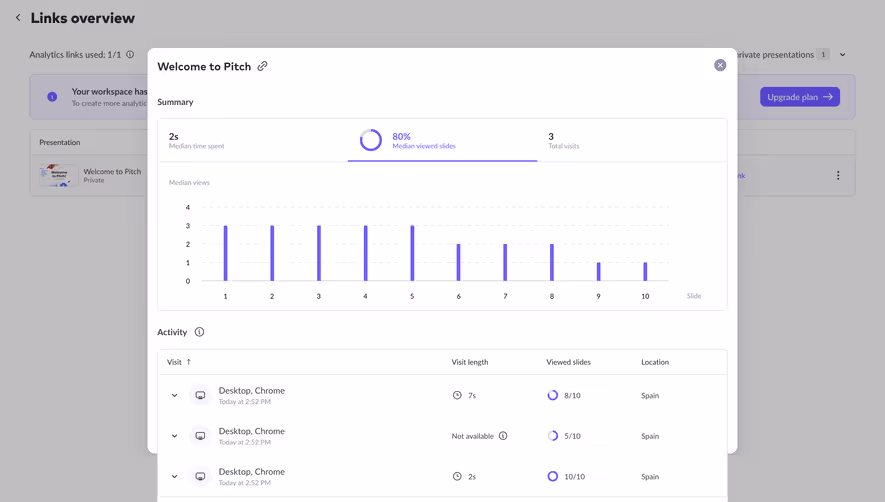Click the Visit column header label
The image size is (885, 502).
(x=174, y=362)
